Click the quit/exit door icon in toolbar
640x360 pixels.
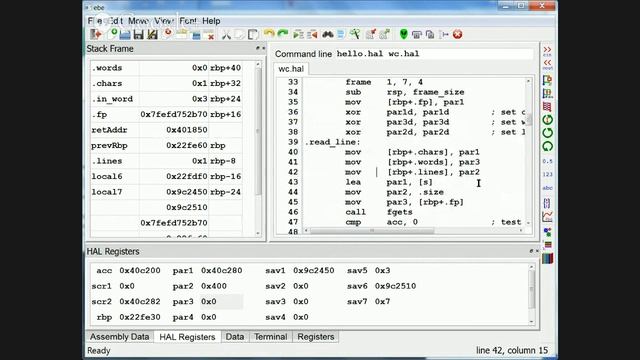tap(96, 35)
